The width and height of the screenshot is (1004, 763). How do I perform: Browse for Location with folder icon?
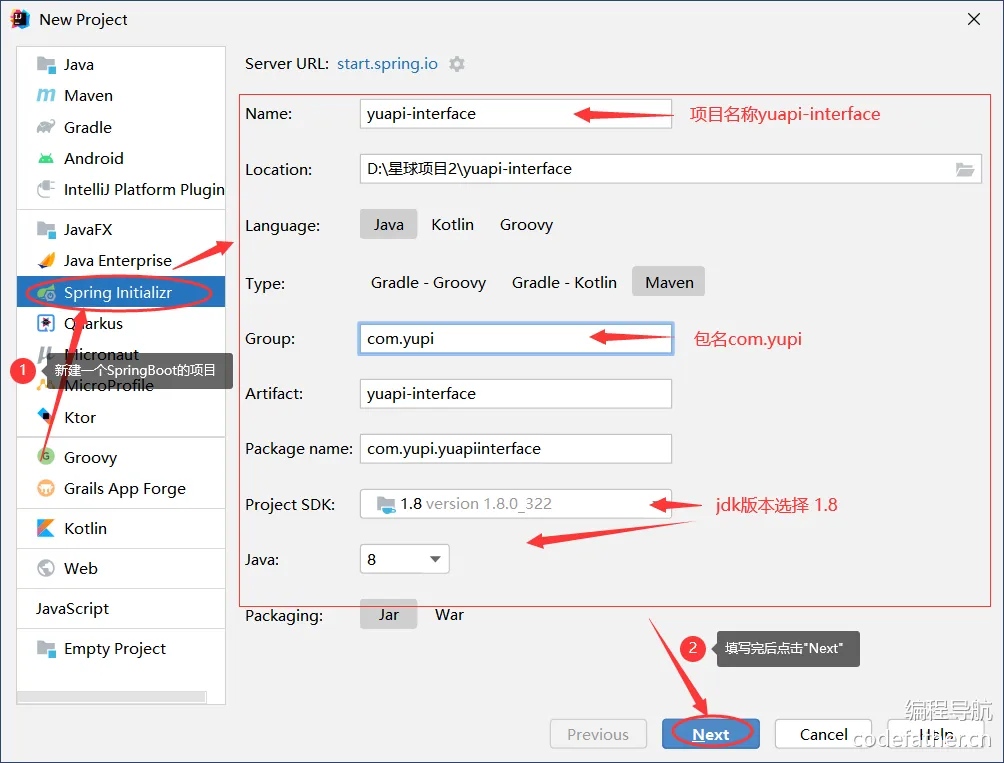[x=965, y=170]
